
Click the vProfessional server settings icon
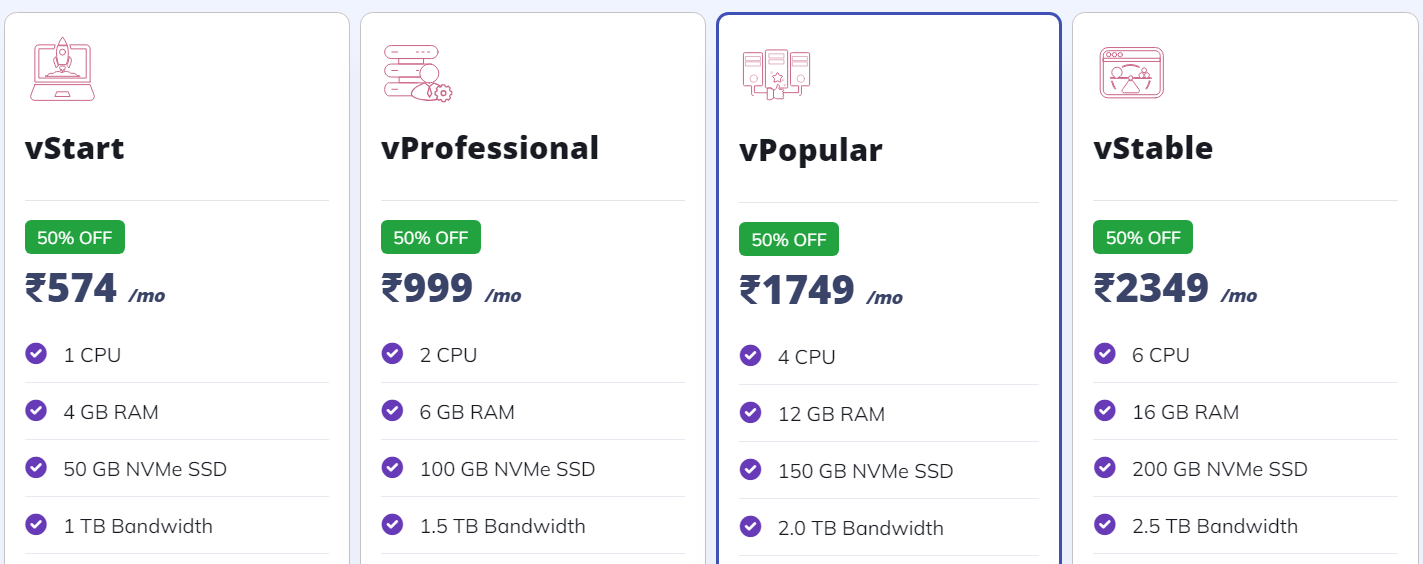tap(418, 72)
